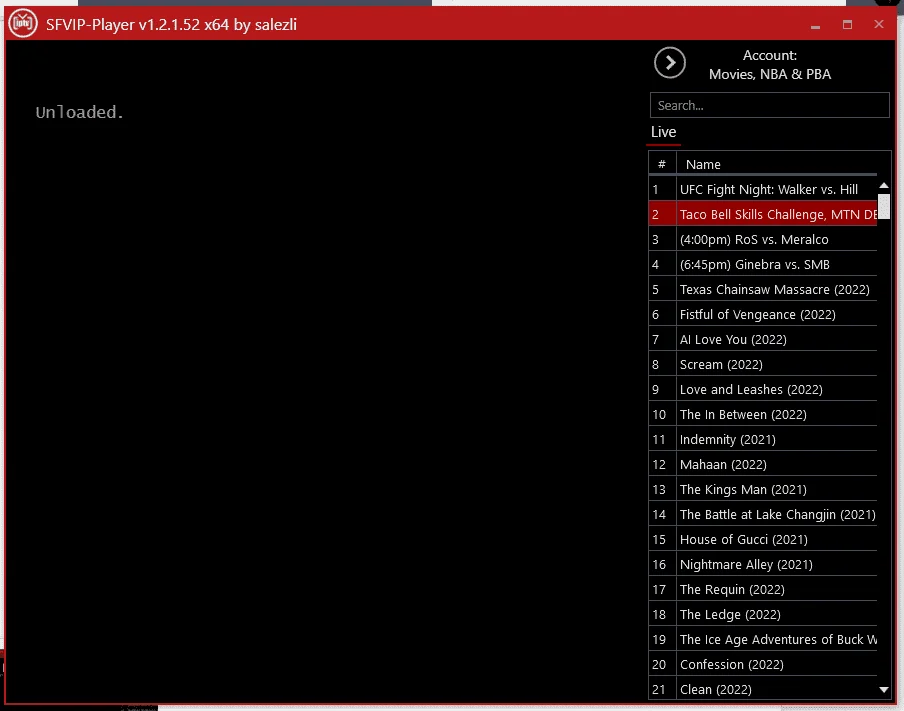This screenshot has width=904, height=711.
Task: Select Indemnity (2021)
Action: [x=763, y=439]
